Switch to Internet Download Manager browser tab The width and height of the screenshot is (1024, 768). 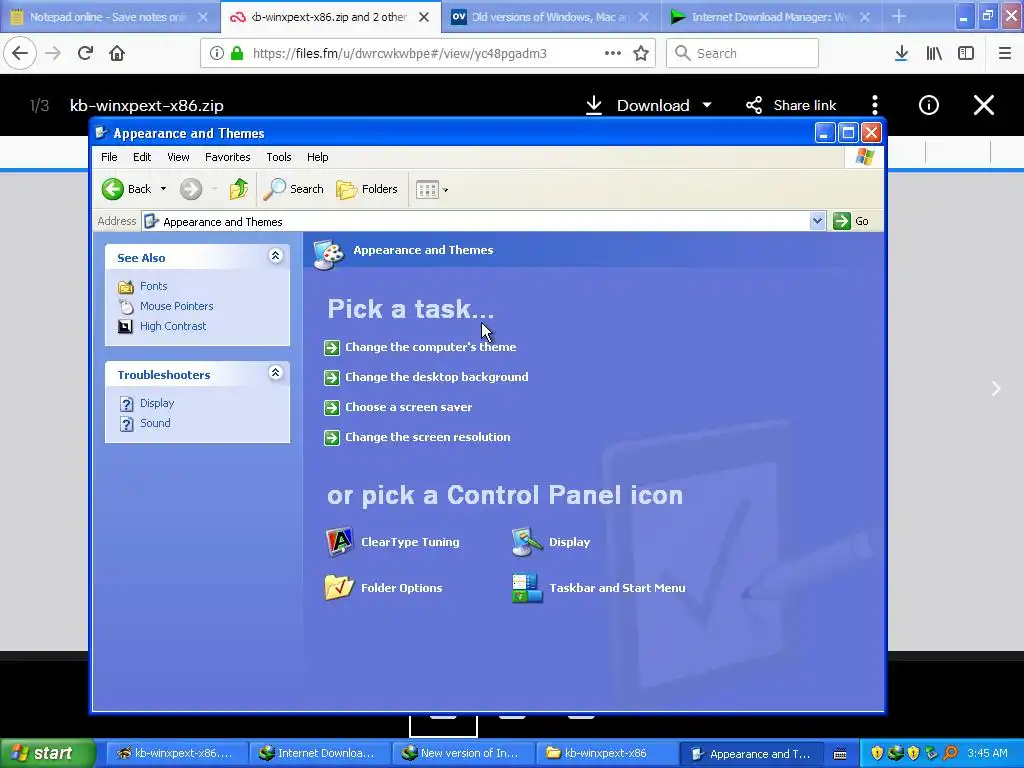click(771, 17)
